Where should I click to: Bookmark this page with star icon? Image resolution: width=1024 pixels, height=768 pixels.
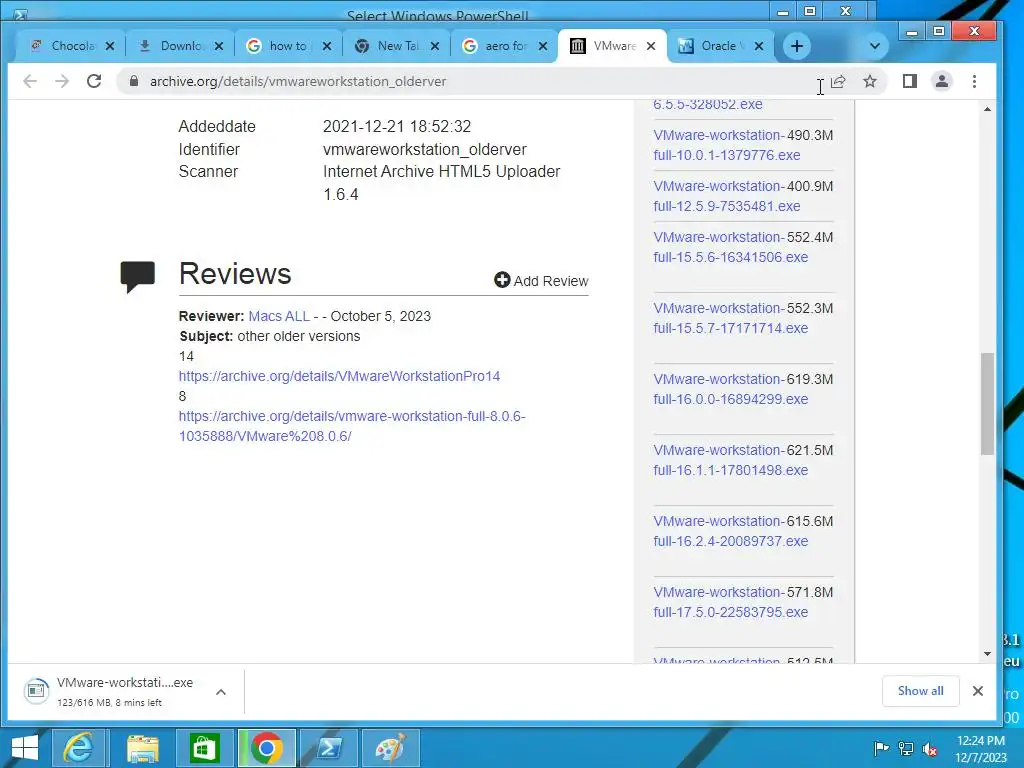point(870,81)
